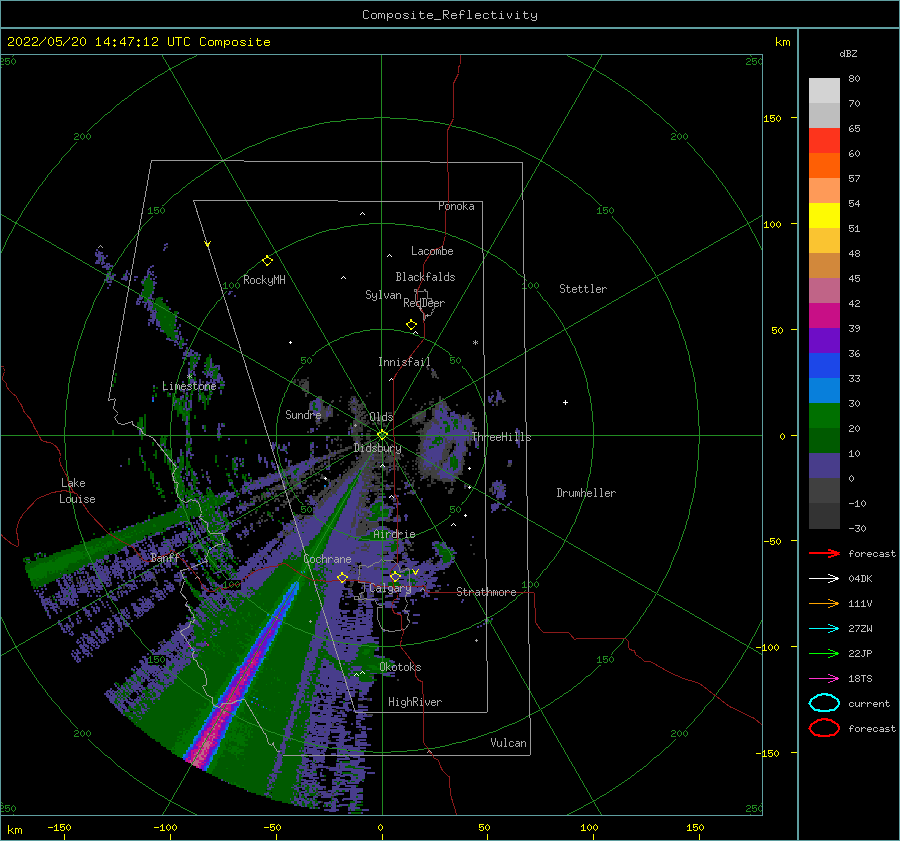The height and width of the screenshot is (841, 900).
Task: Select the magenta swatch near 42 dBZ
Action: pos(824,316)
